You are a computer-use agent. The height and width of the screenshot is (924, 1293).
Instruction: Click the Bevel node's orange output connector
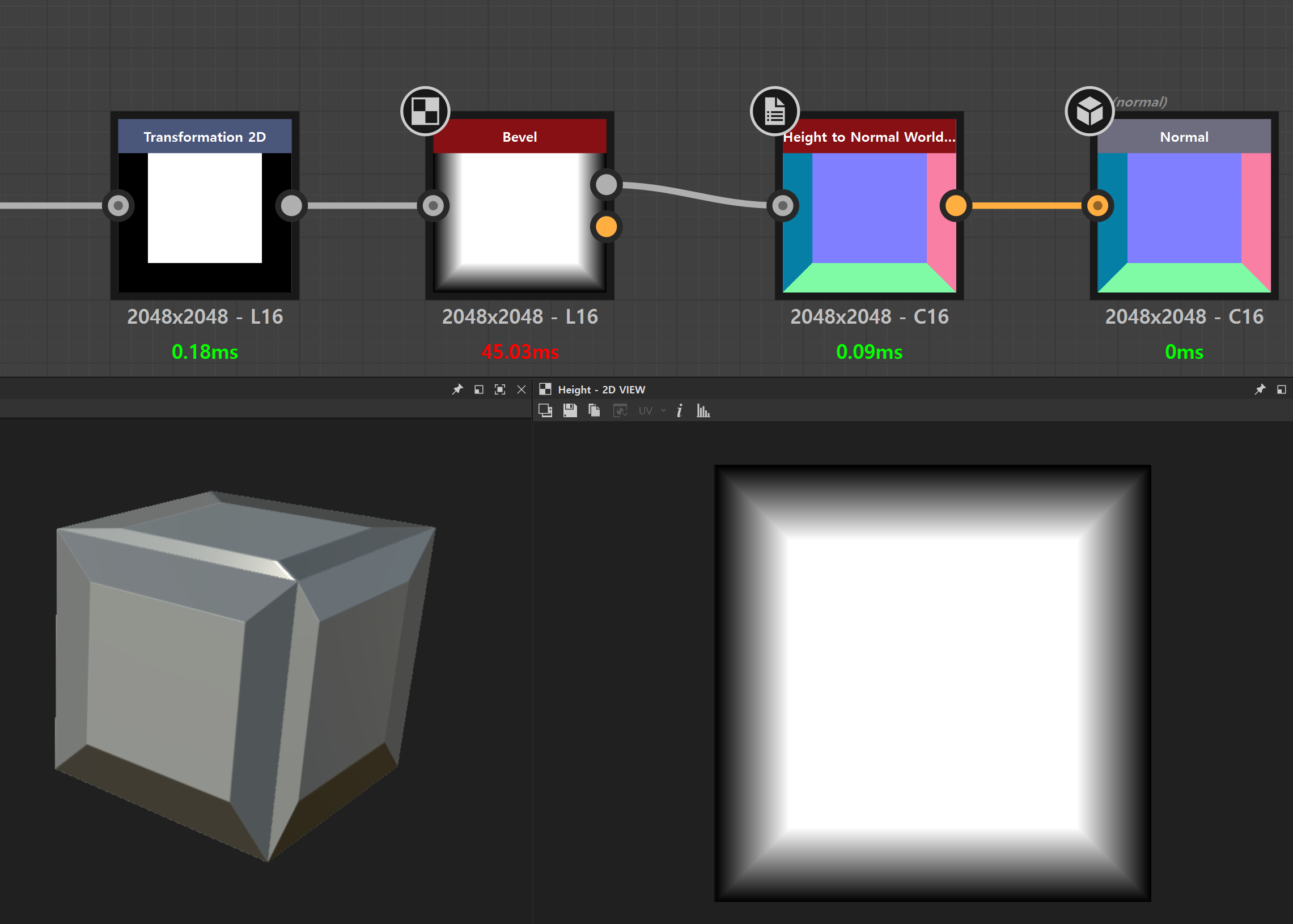pos(607,227)
